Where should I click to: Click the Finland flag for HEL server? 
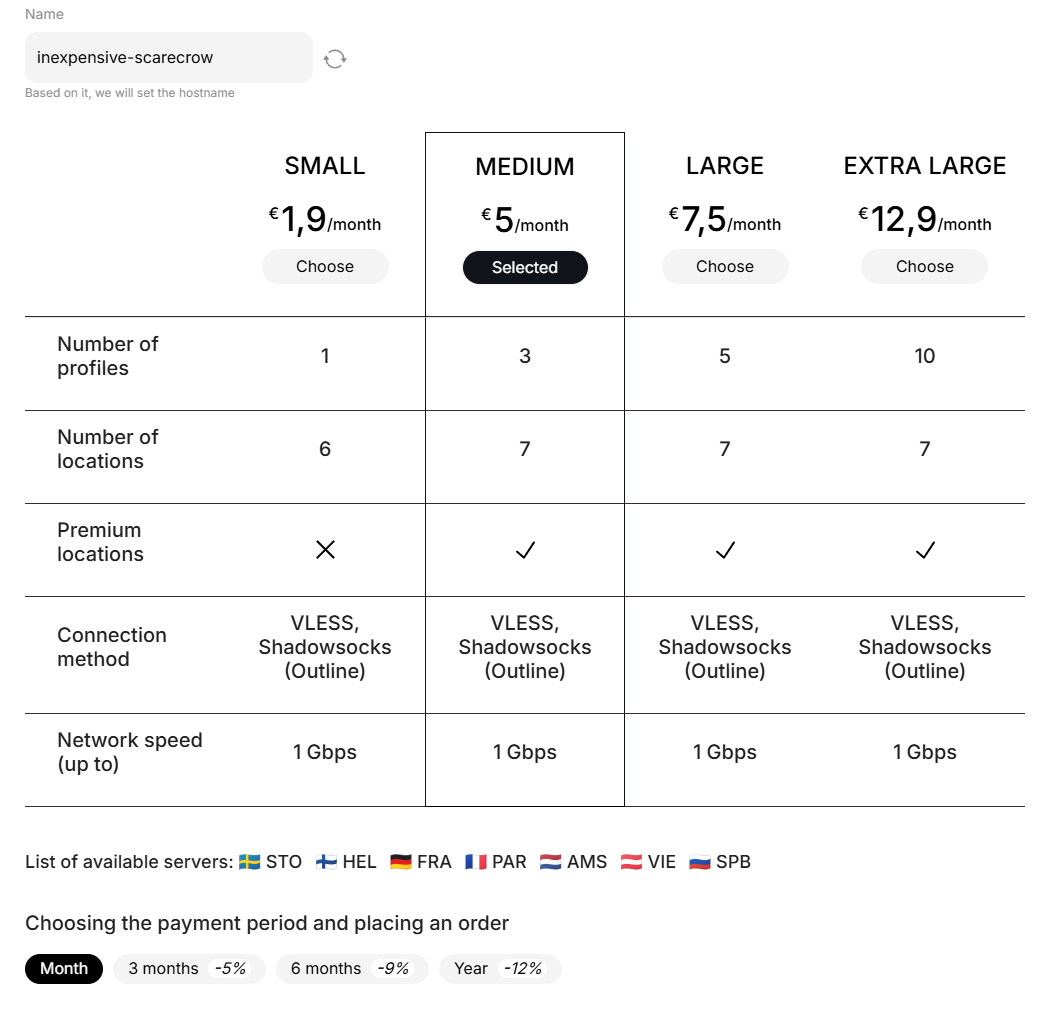(x=326, y=862)
